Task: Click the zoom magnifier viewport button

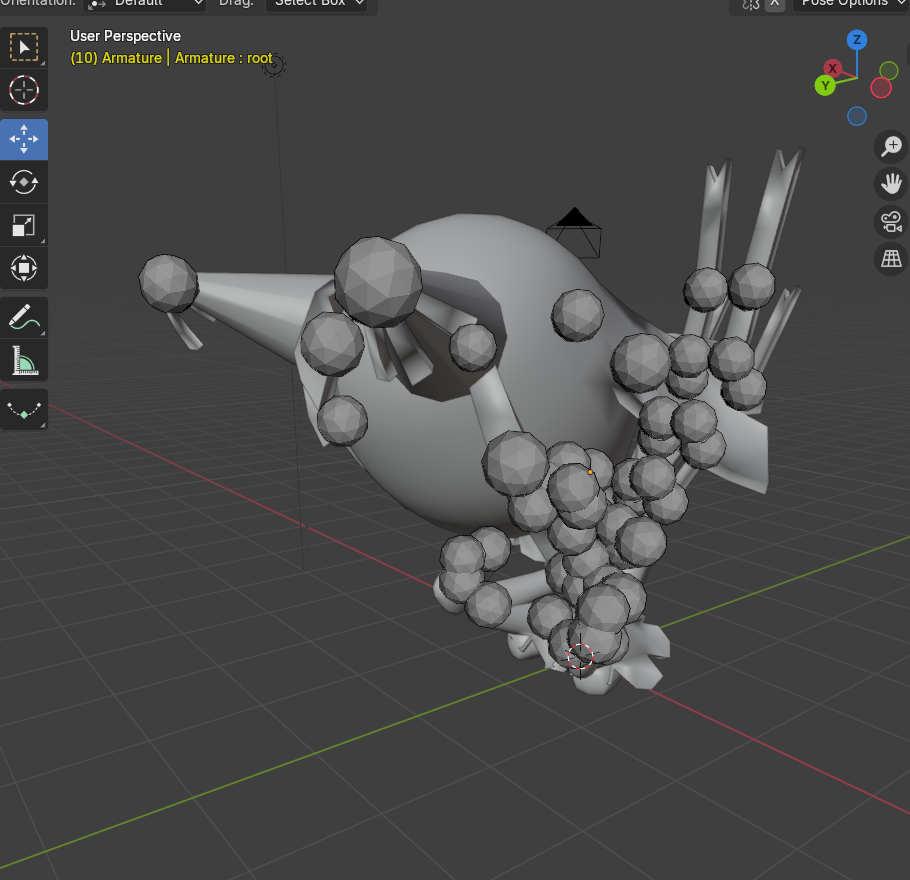Action: pos(891,146)
